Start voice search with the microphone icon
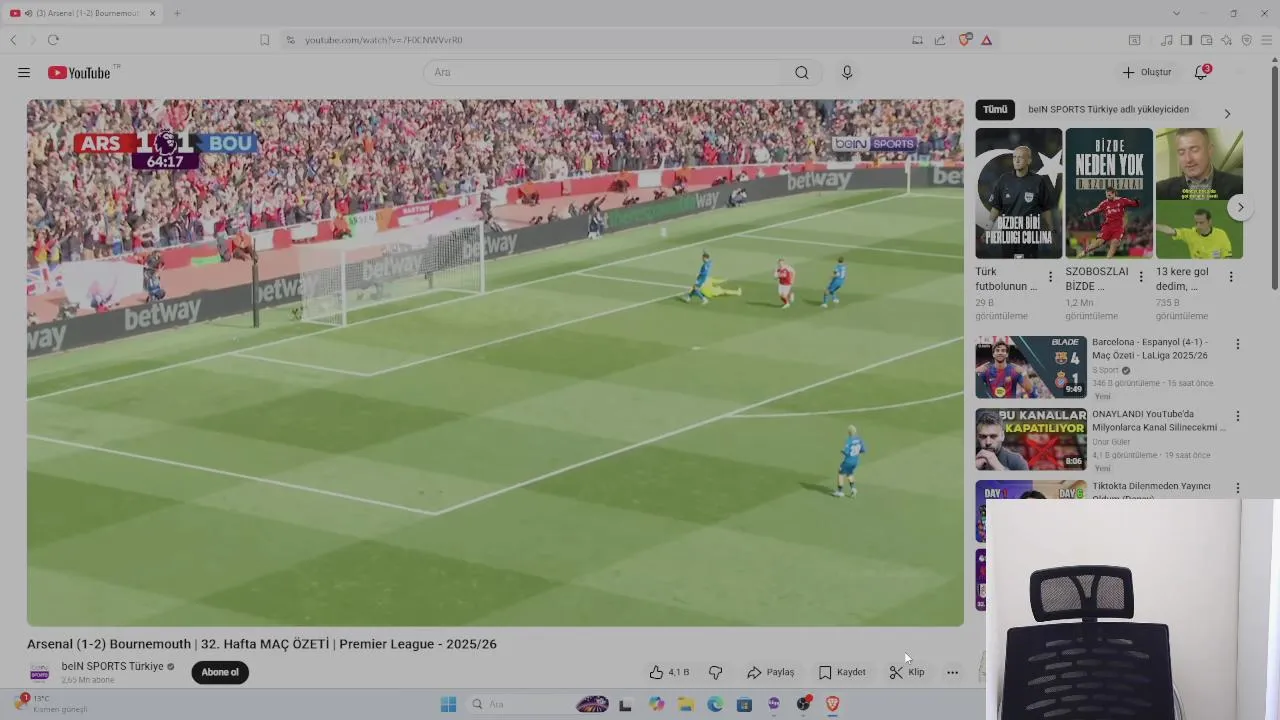The image size is (1280, 720). coord(847,73)
